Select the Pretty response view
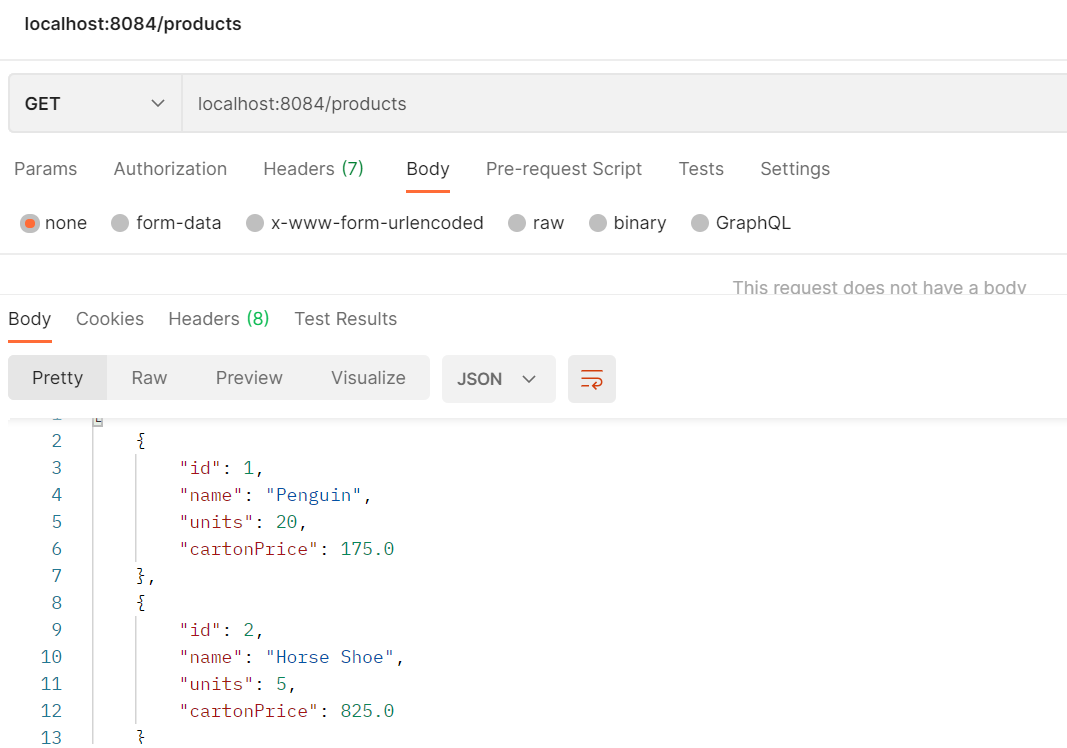The height and width of the screenshot is (748, 1067). point(58,378)
